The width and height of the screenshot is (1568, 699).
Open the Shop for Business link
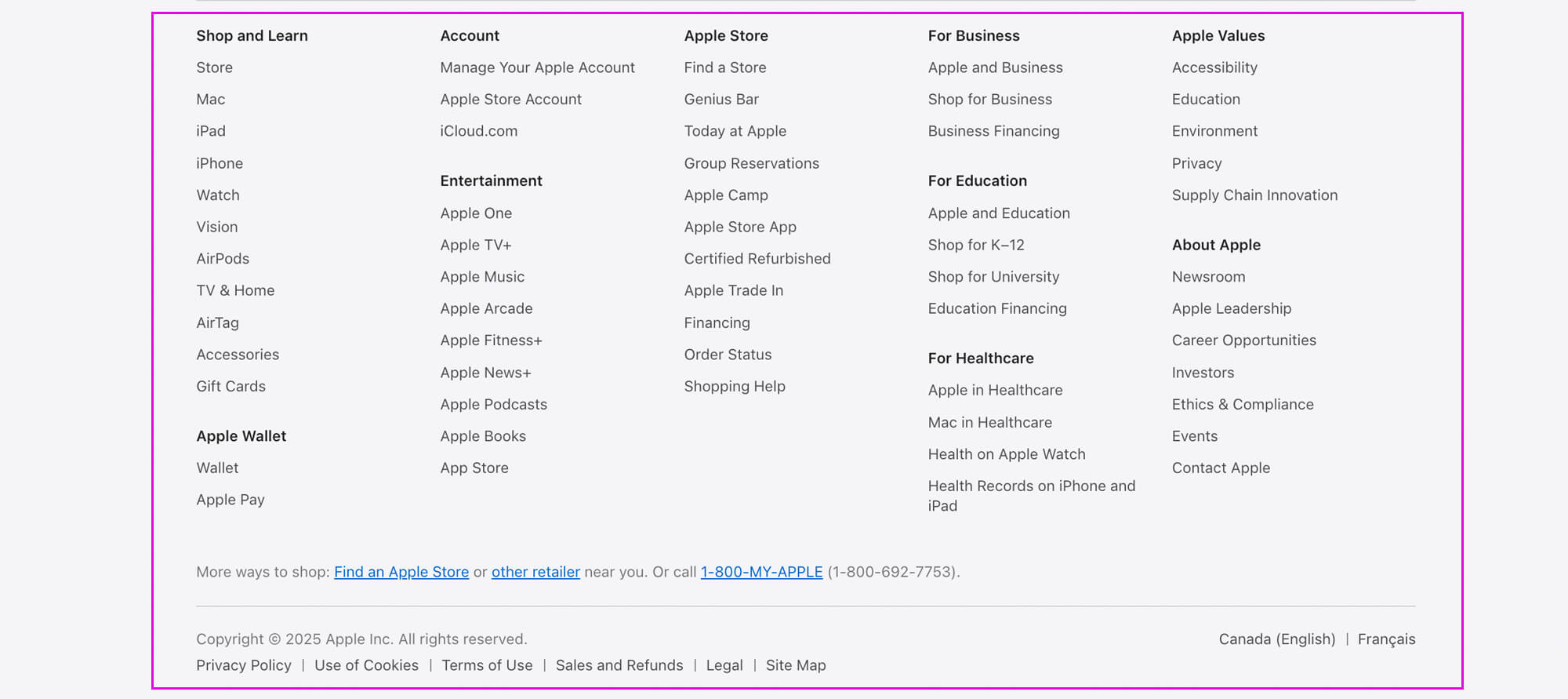pos(989,100)
